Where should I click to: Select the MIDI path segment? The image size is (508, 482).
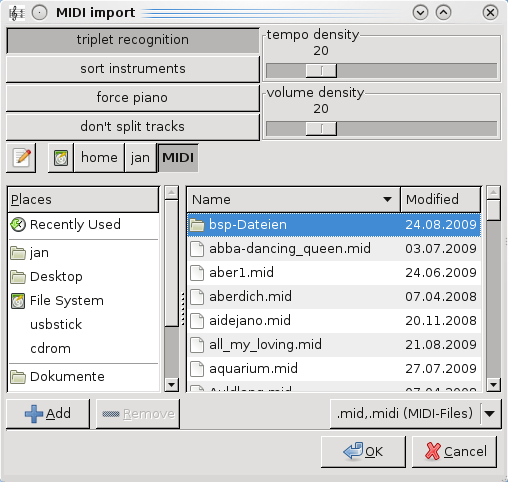click(x=178, y=158)
